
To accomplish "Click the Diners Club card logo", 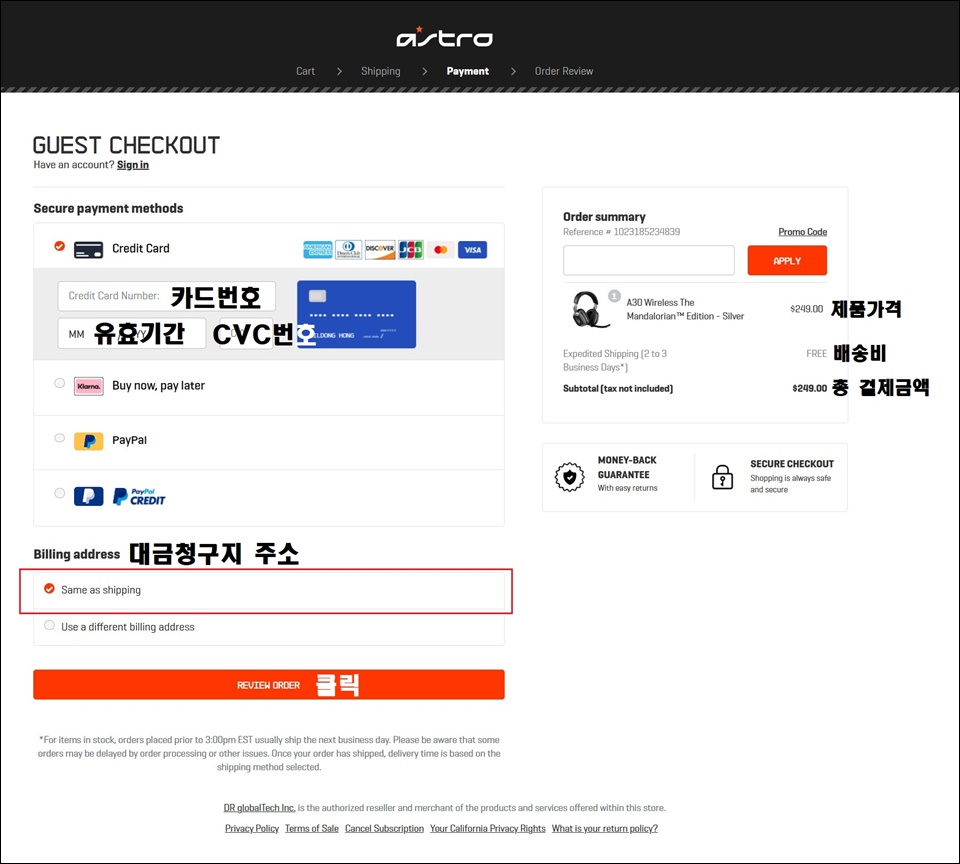I will (348, 249).
